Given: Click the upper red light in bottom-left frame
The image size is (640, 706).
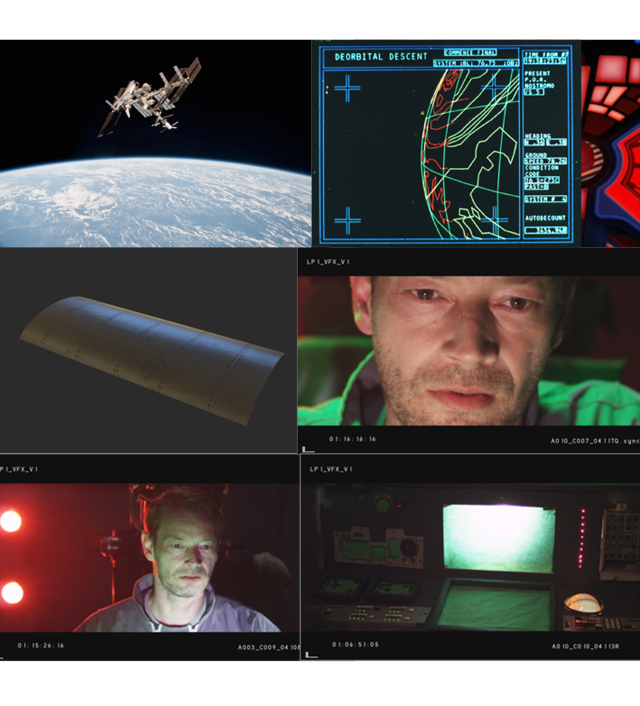Looking at the screenshot, I should click(x=11, y=521).
